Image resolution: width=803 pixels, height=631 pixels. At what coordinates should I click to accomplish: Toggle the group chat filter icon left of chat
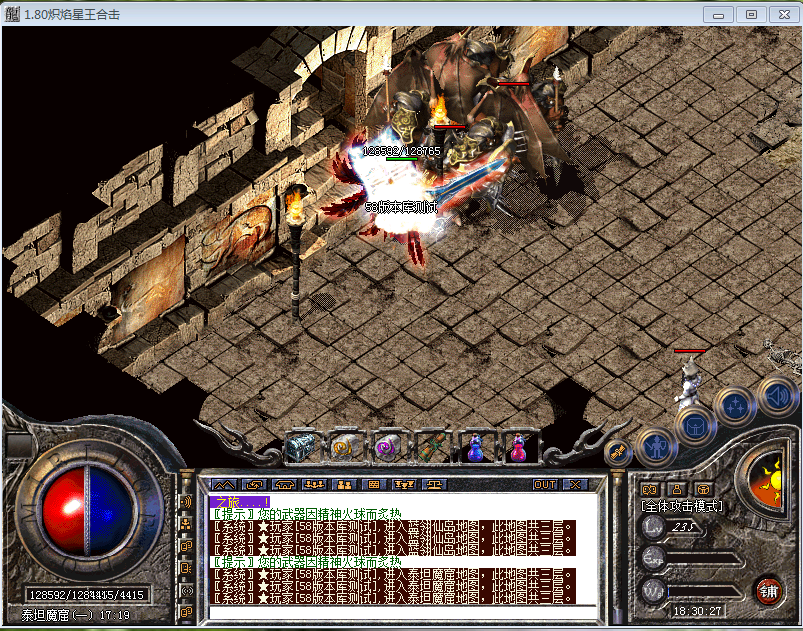[186, 523]
